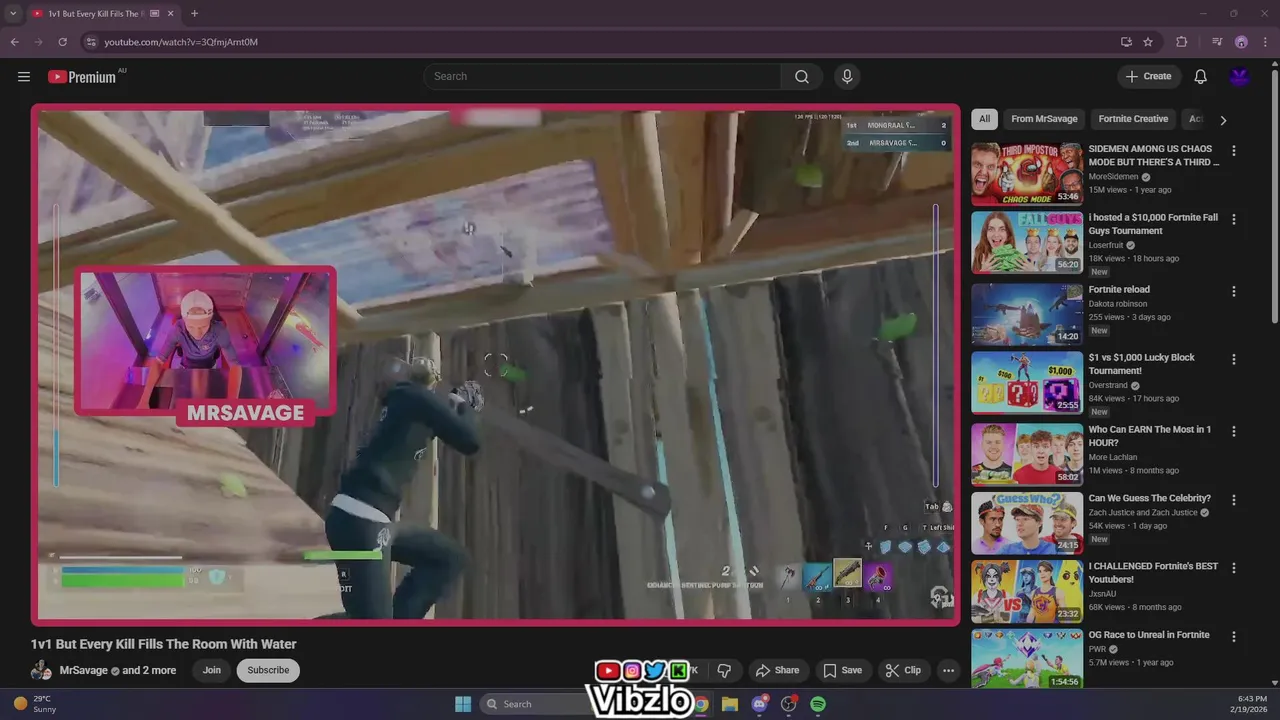The height and width of the screenshot is (720, 1280).
Task: Open the YouTube guide hamburger menu
Action: point(24,77)
